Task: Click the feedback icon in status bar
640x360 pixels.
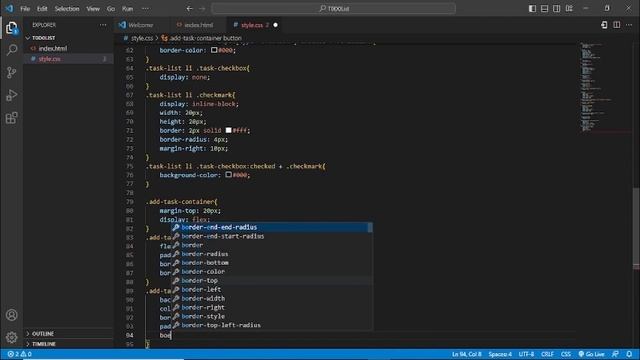Action: [x=615, y=354]
